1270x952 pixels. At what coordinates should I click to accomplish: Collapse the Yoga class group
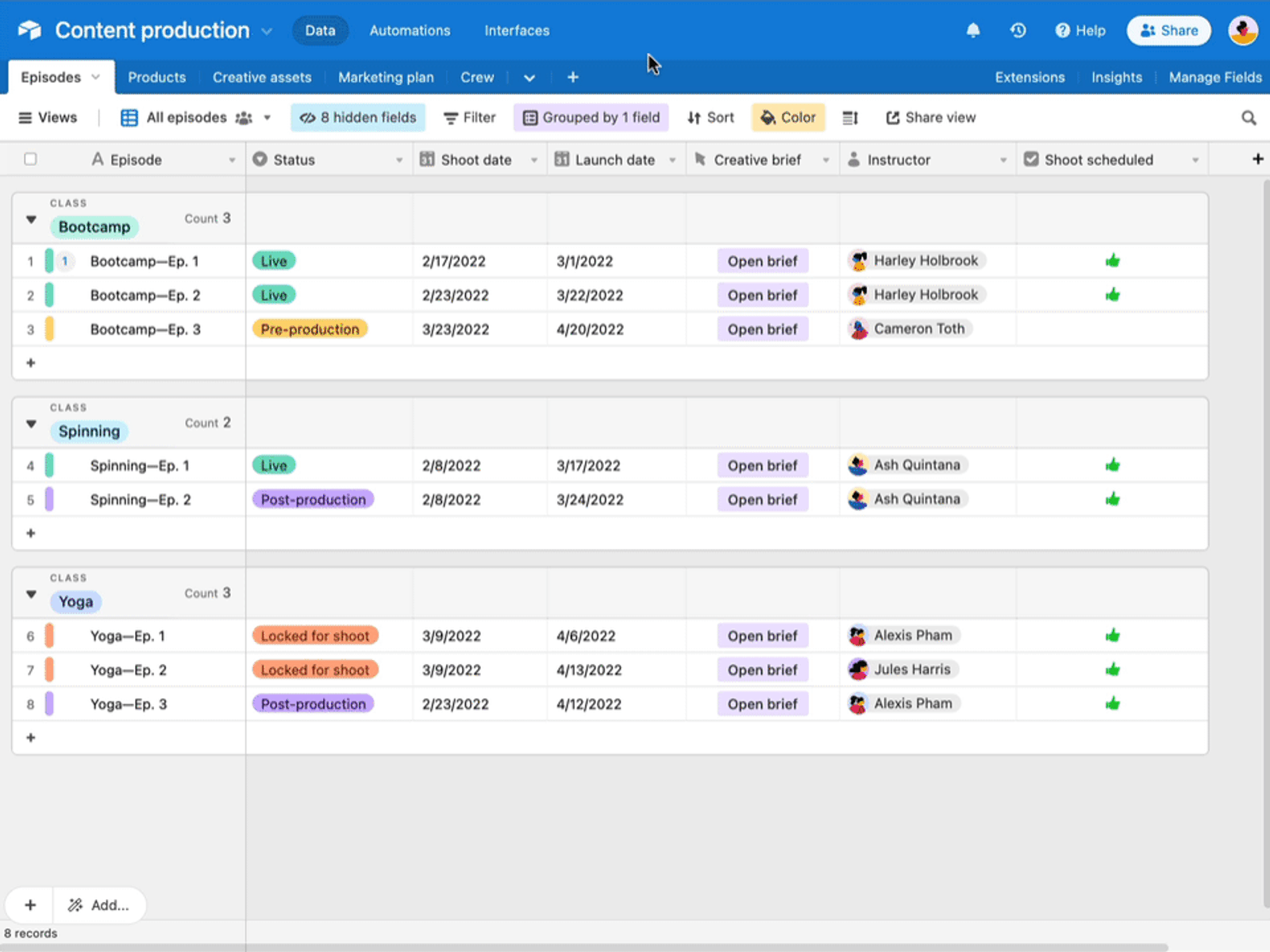(x=31, y=594)
